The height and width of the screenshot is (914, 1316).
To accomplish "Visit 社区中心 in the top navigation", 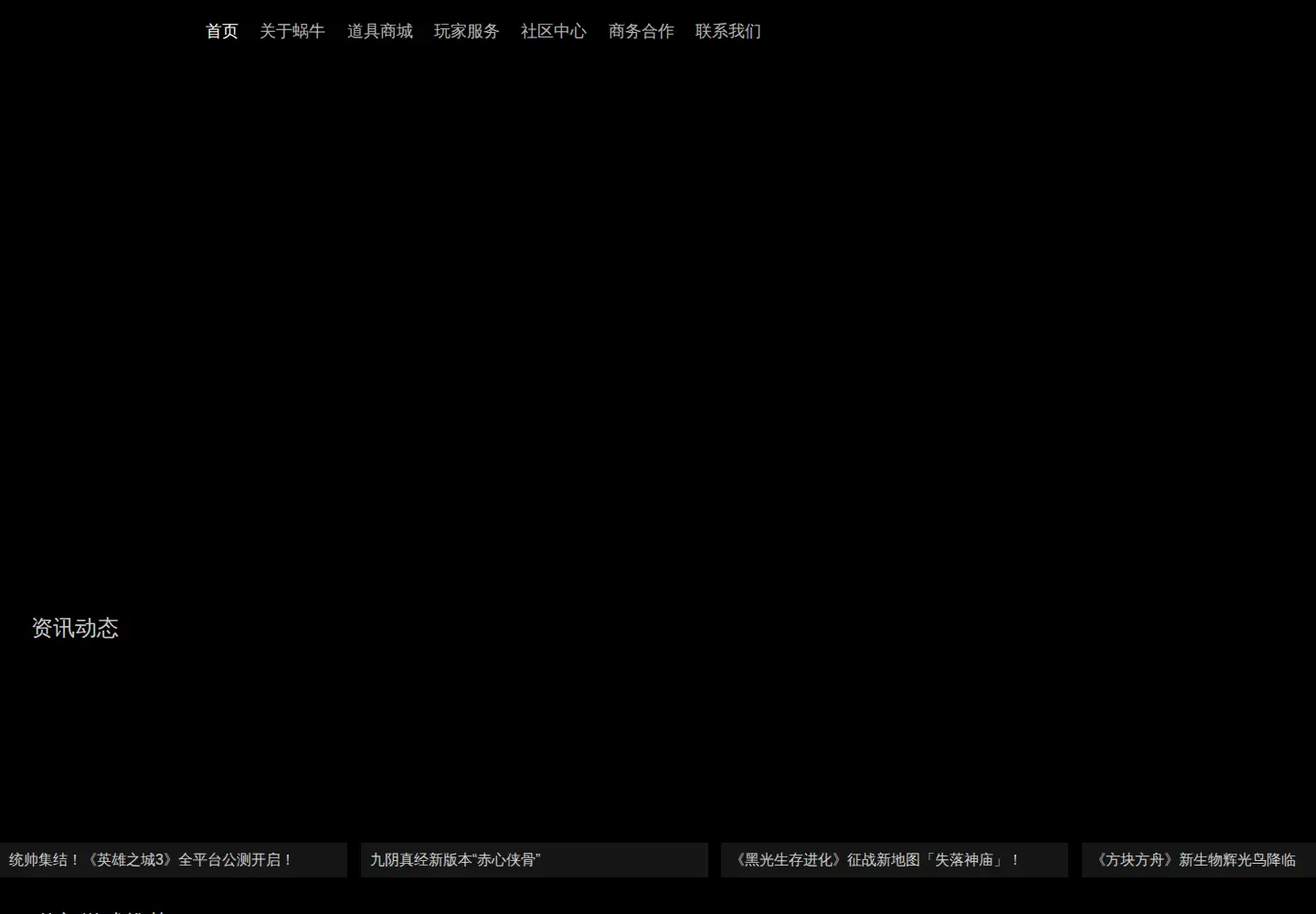I will click(x=554, y=31).
